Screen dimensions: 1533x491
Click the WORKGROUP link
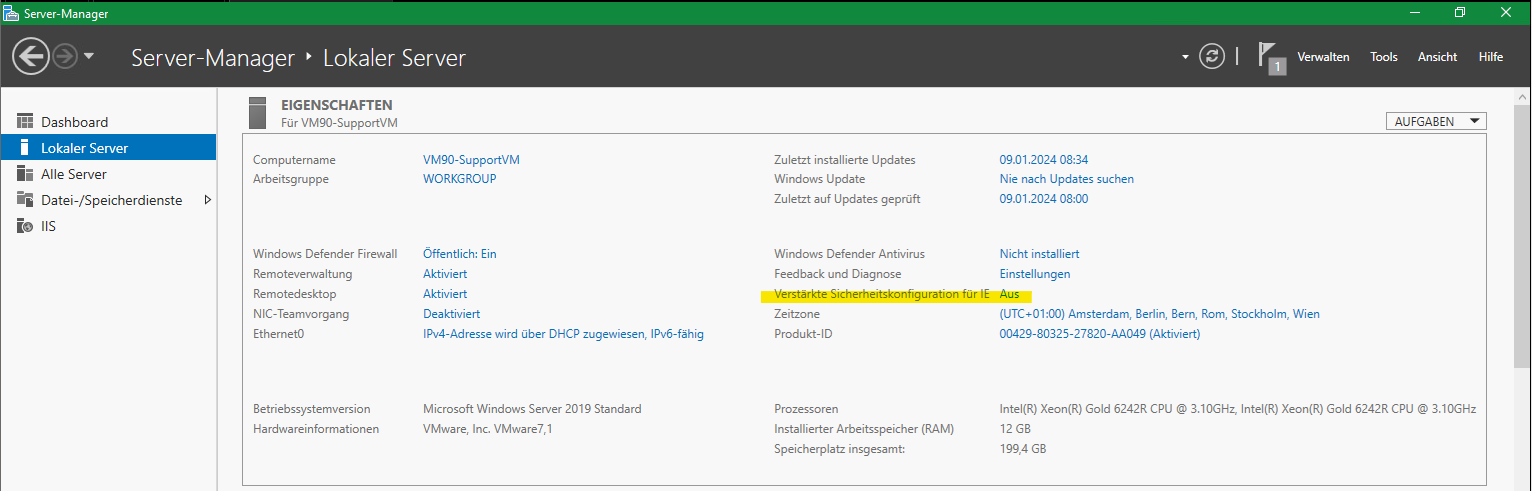tap(459, 179)
